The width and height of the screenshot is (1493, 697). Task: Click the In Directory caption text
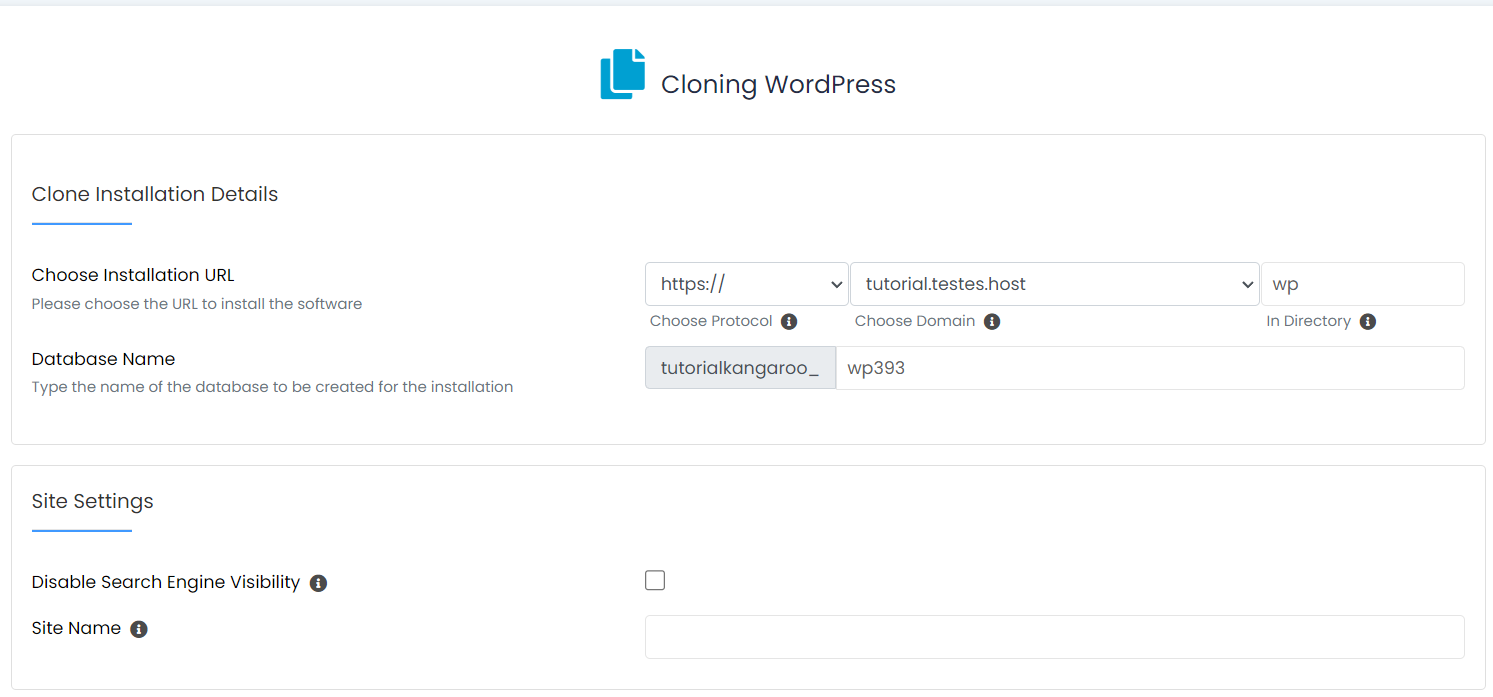[x=1308, y=321]
